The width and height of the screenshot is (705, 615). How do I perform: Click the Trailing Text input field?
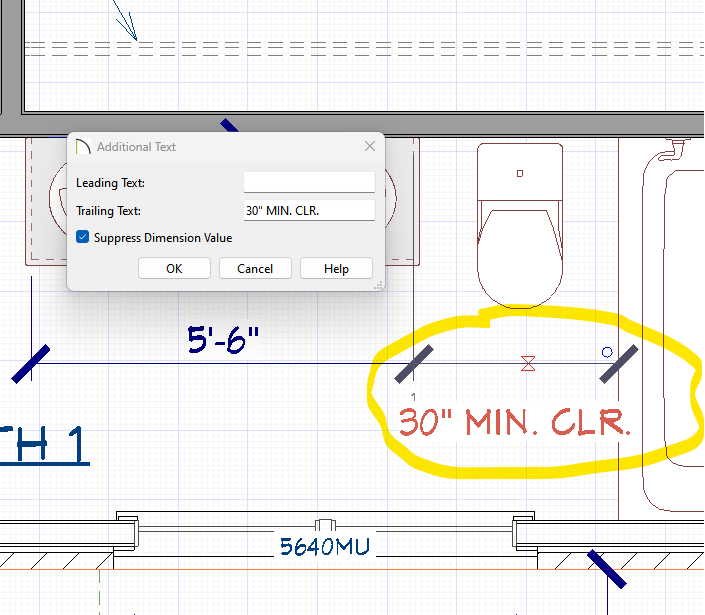point(309,211)
